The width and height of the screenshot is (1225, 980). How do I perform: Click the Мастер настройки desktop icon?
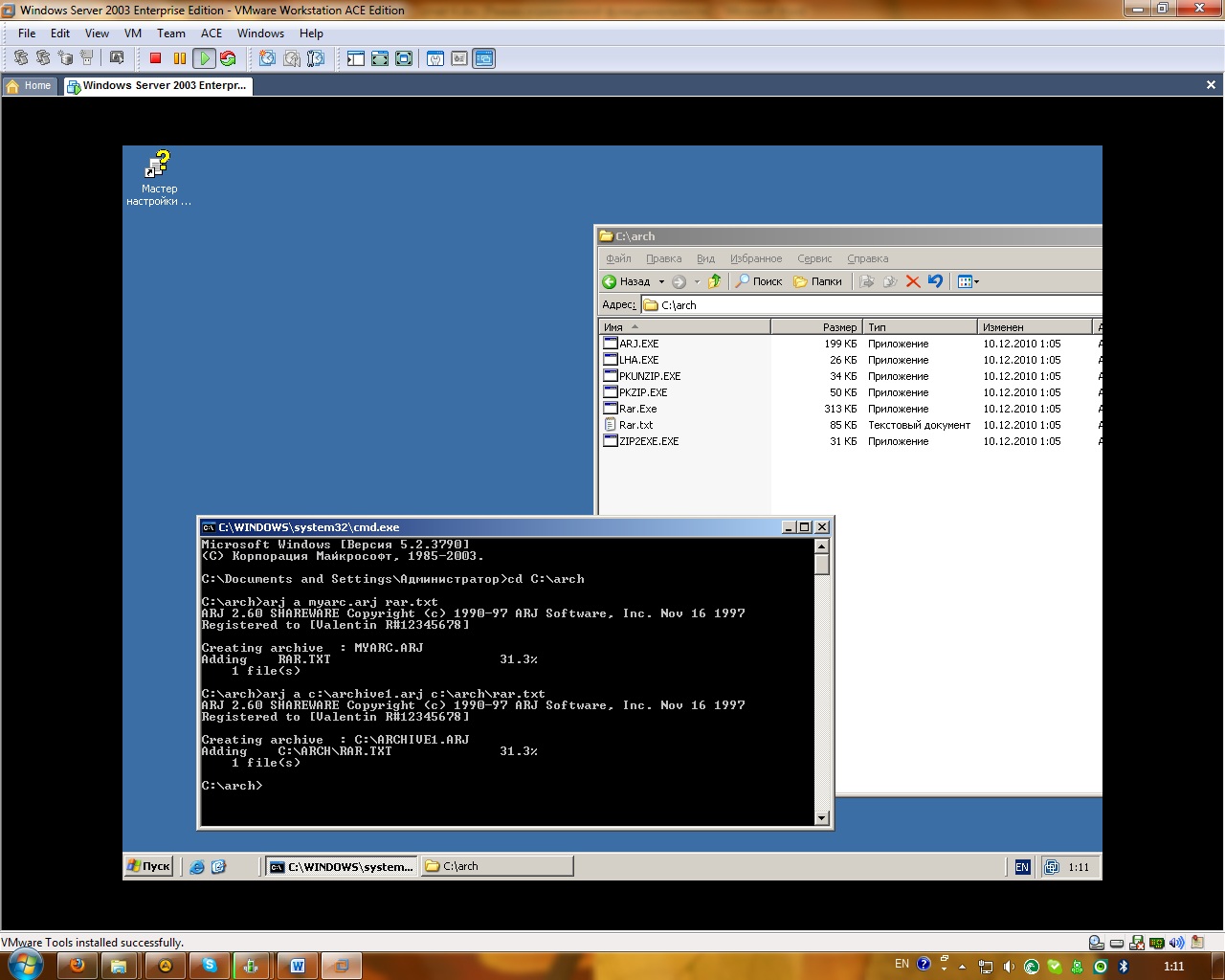159,178
